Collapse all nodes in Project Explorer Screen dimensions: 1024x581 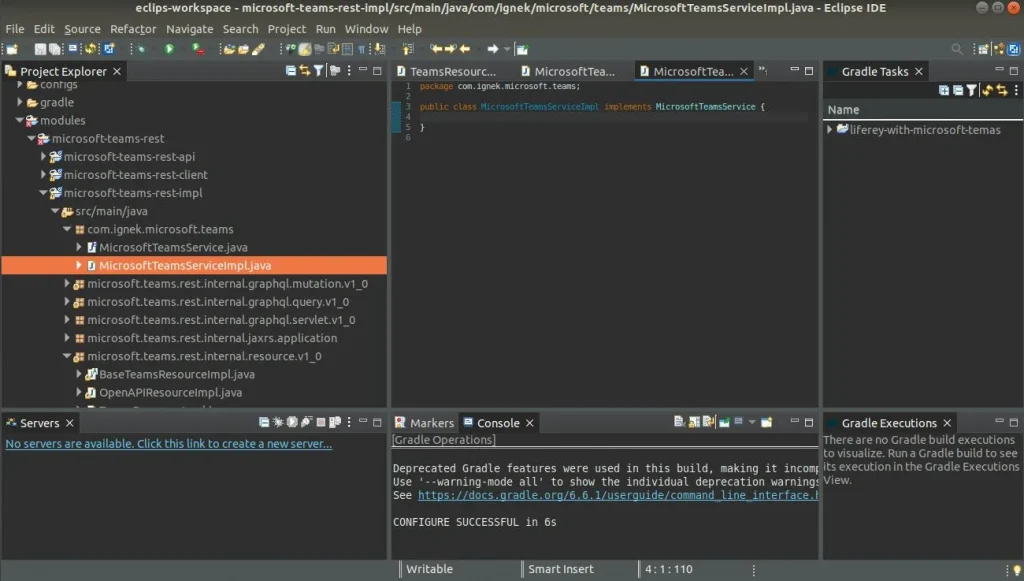pos(290,71)
